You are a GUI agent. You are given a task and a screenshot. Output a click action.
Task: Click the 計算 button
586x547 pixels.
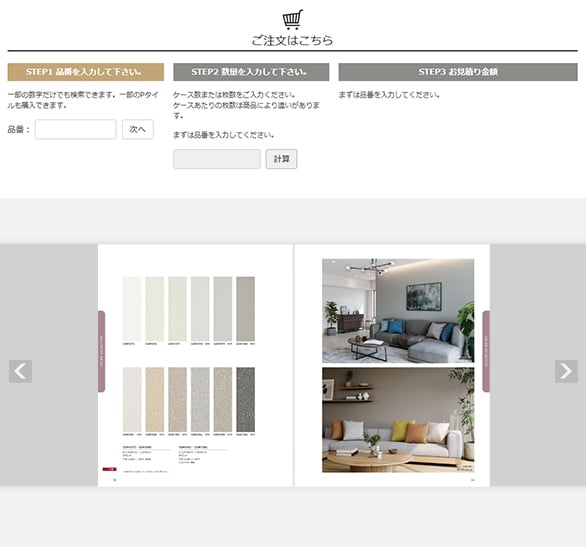(x=281, y=159)
